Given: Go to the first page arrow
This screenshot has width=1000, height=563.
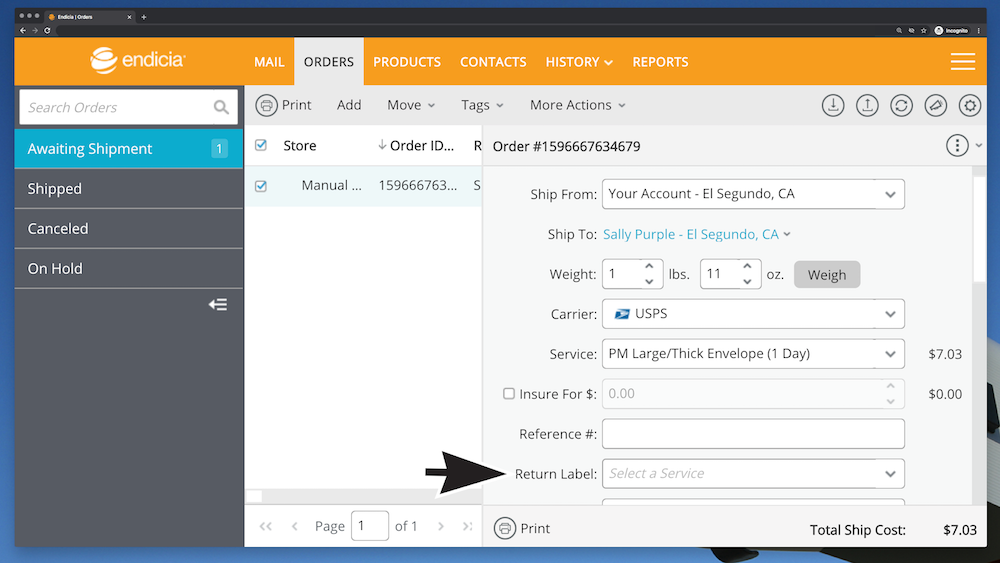Looking at the screenshot, I should (x=265, y=526).
